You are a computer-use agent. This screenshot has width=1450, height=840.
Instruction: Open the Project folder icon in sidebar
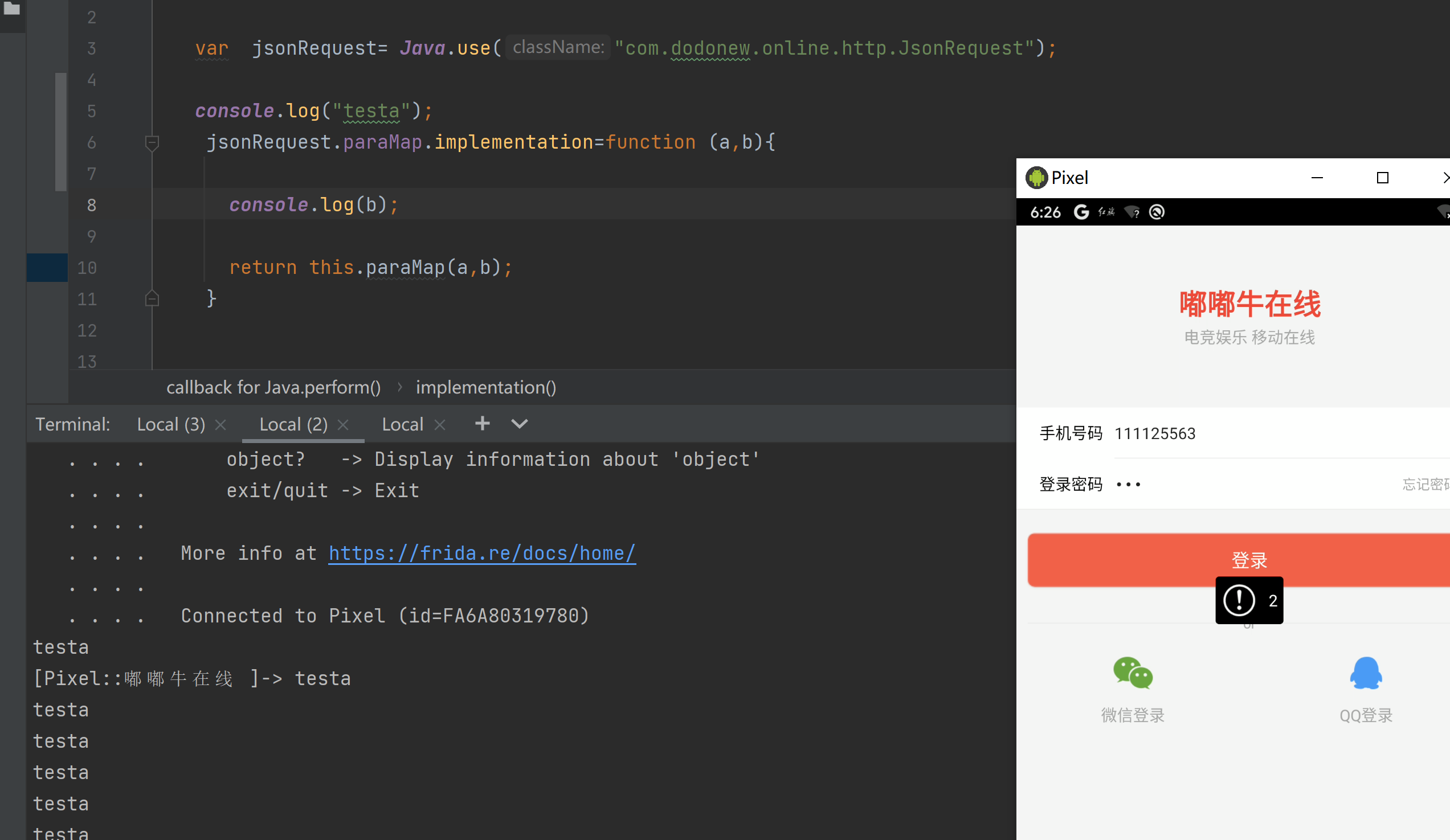pos(11,8)
